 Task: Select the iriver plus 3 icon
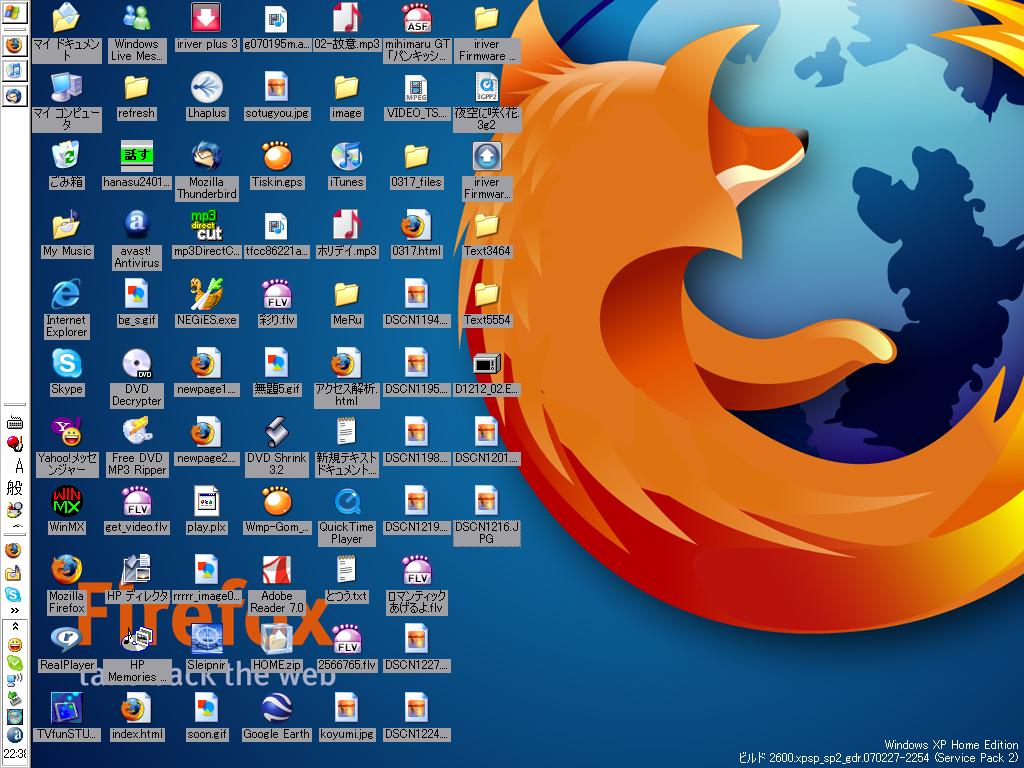206,26
